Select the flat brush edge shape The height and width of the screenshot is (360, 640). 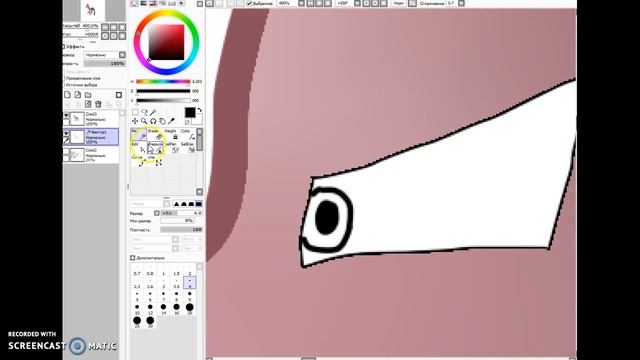tap(198, 204)
